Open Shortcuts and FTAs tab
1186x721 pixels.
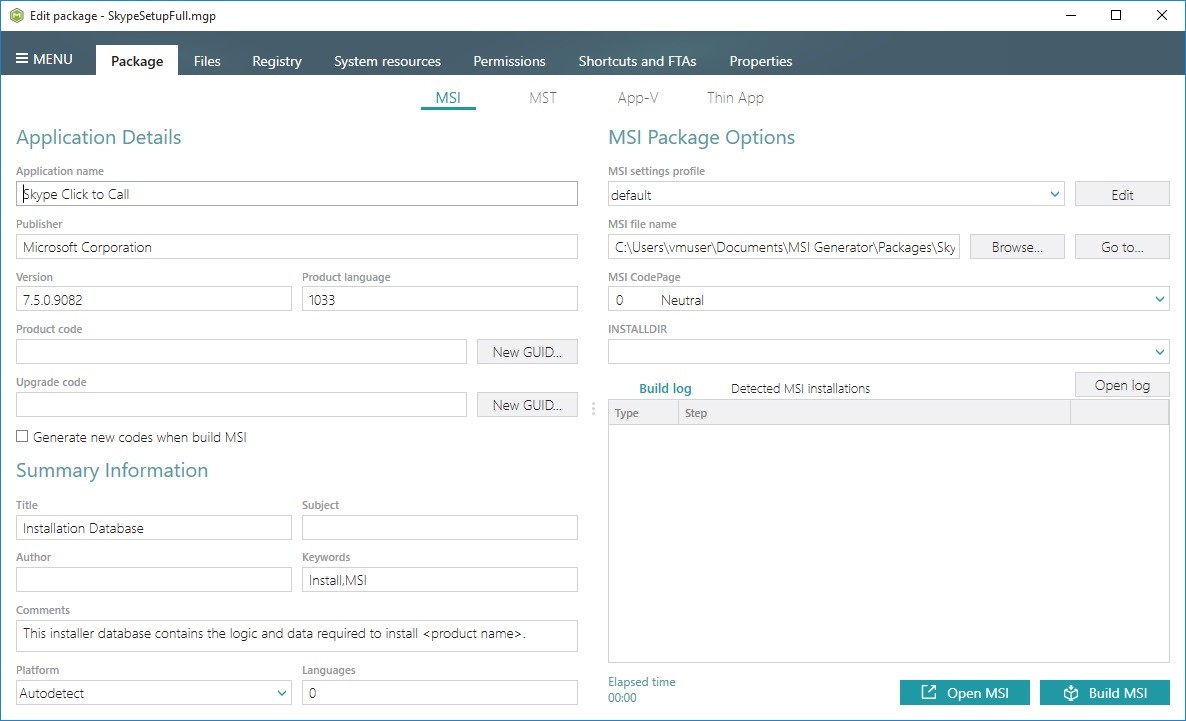pyautogui.click(x=638, y=61)
